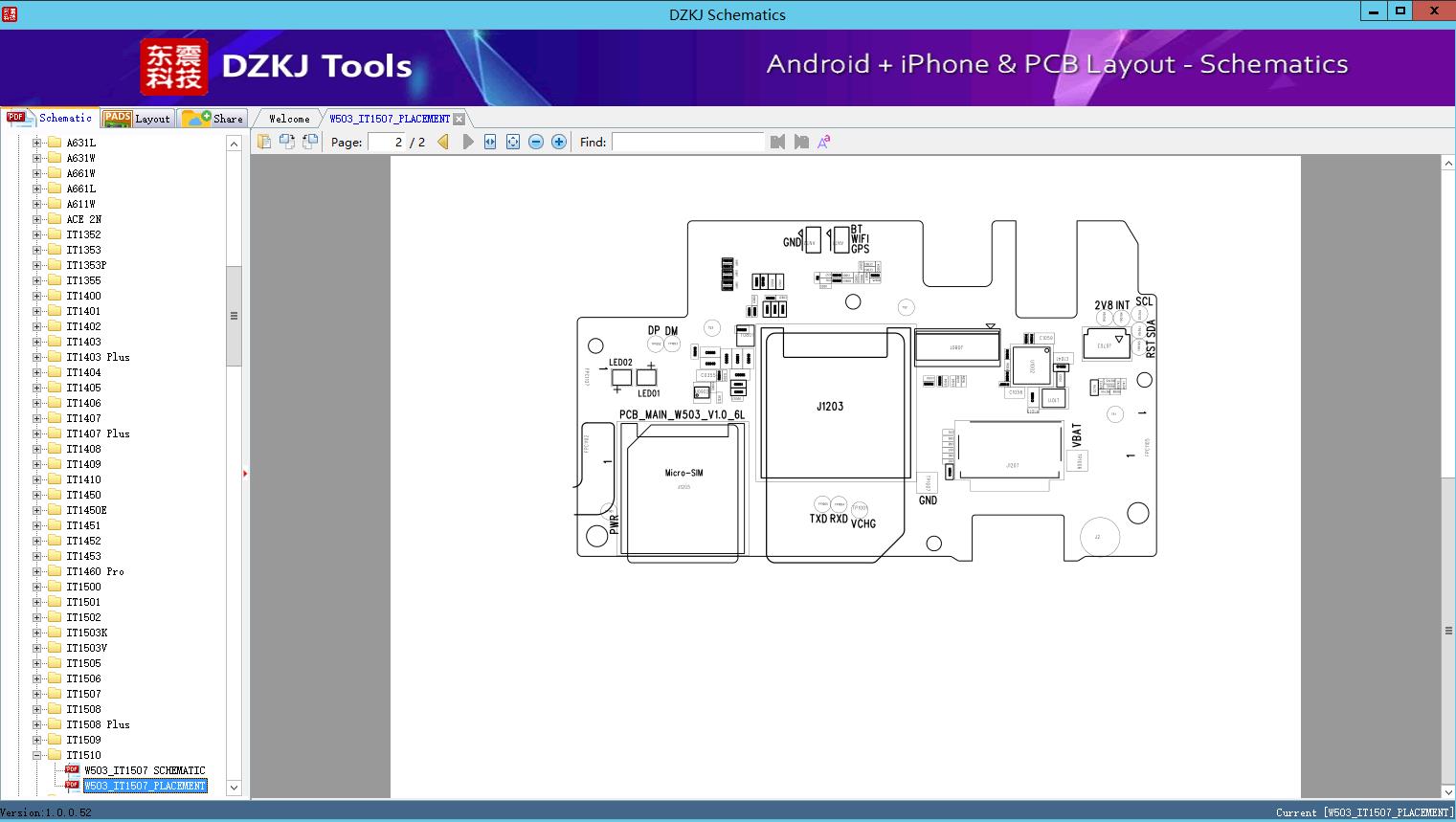Click the Micro-SIM slot on board

point(683,473)
